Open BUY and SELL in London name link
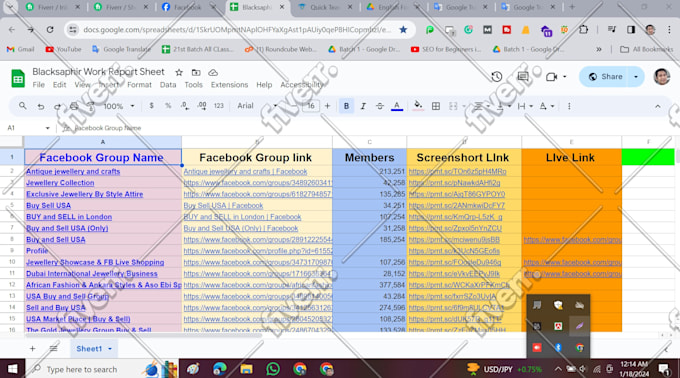Image resolution: width=680 pixels, height=378 pixels. click(x=69, y=217)
